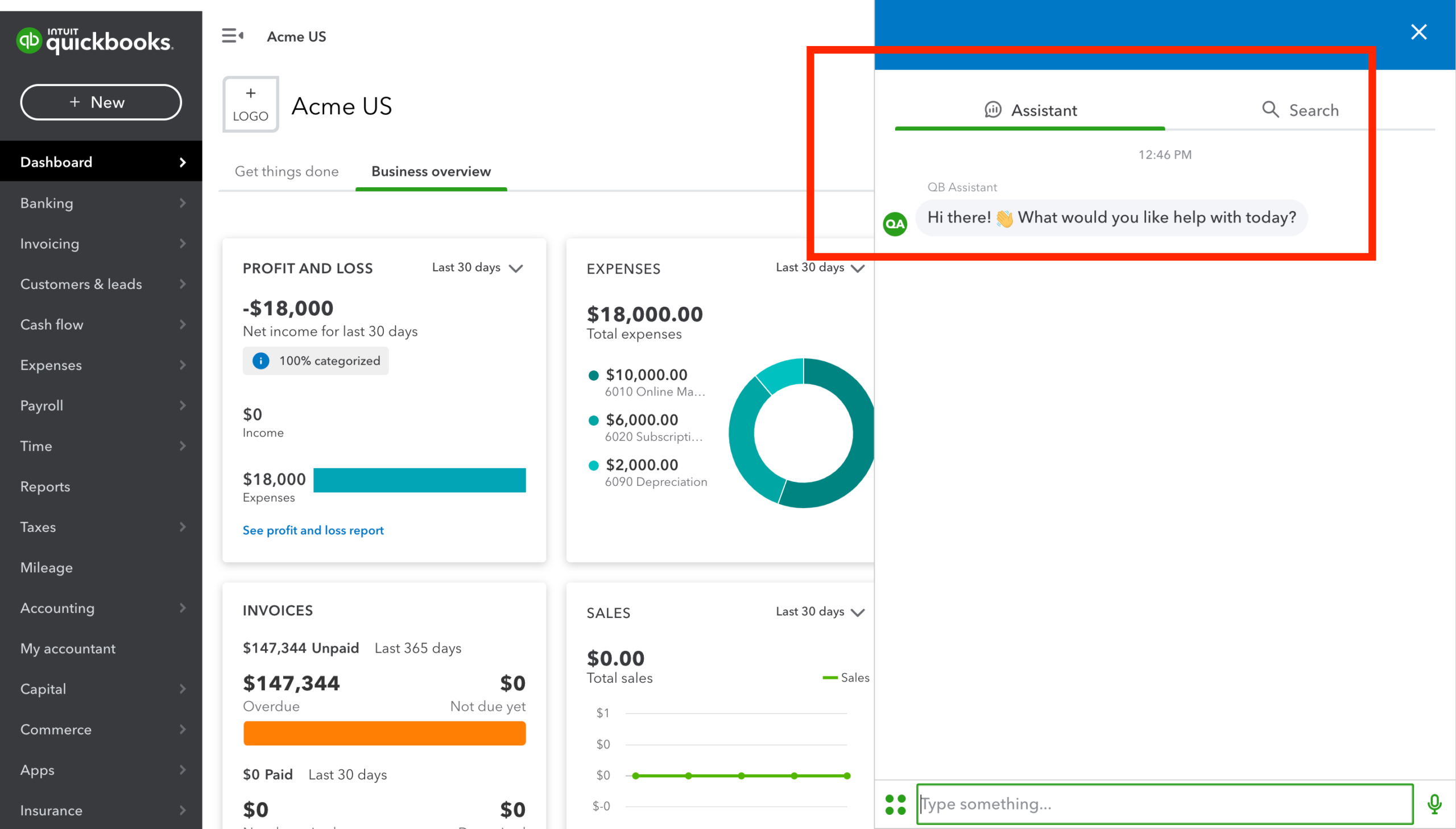Click the microphone icon in the chat
1456x829 pixels.
[x=1434, y=803]
